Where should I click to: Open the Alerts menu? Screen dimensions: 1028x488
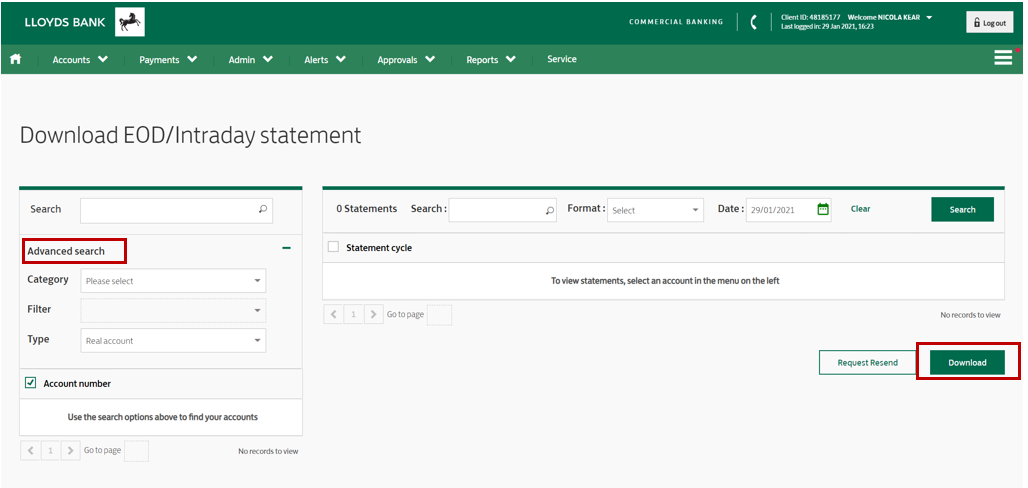pyautogui.click(x=325, y=59)
